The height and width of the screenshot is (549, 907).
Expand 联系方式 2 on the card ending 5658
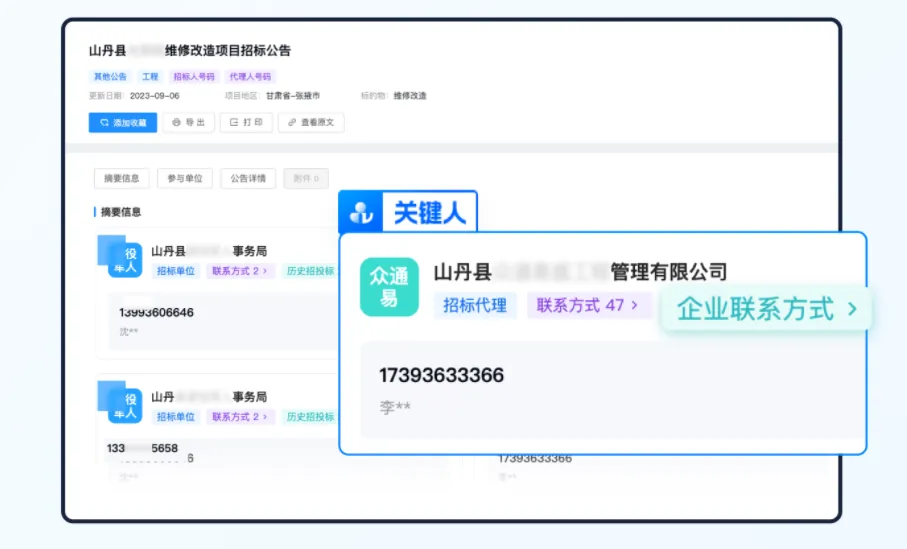click(239, 417)
